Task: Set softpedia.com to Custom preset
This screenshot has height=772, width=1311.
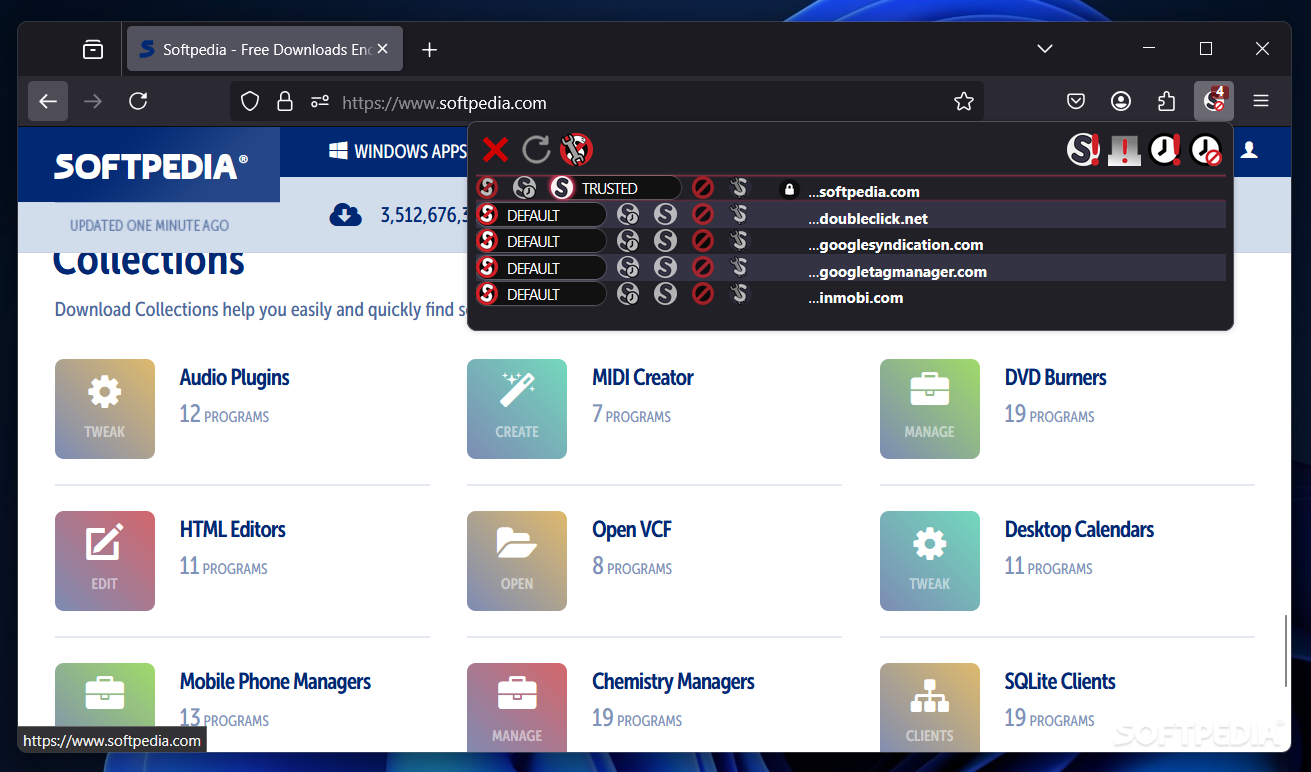Action: 739,188
